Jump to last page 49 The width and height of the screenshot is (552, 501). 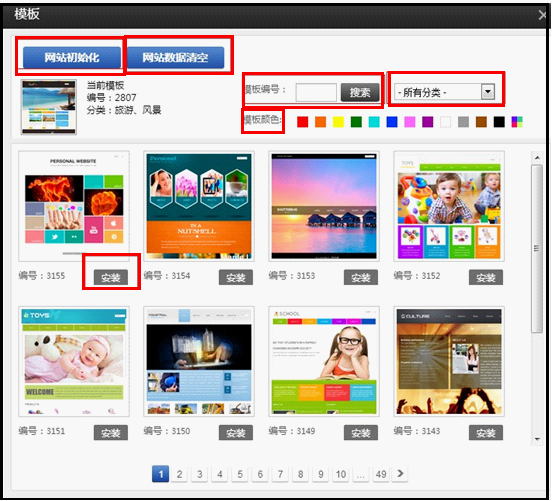[381, 474]
